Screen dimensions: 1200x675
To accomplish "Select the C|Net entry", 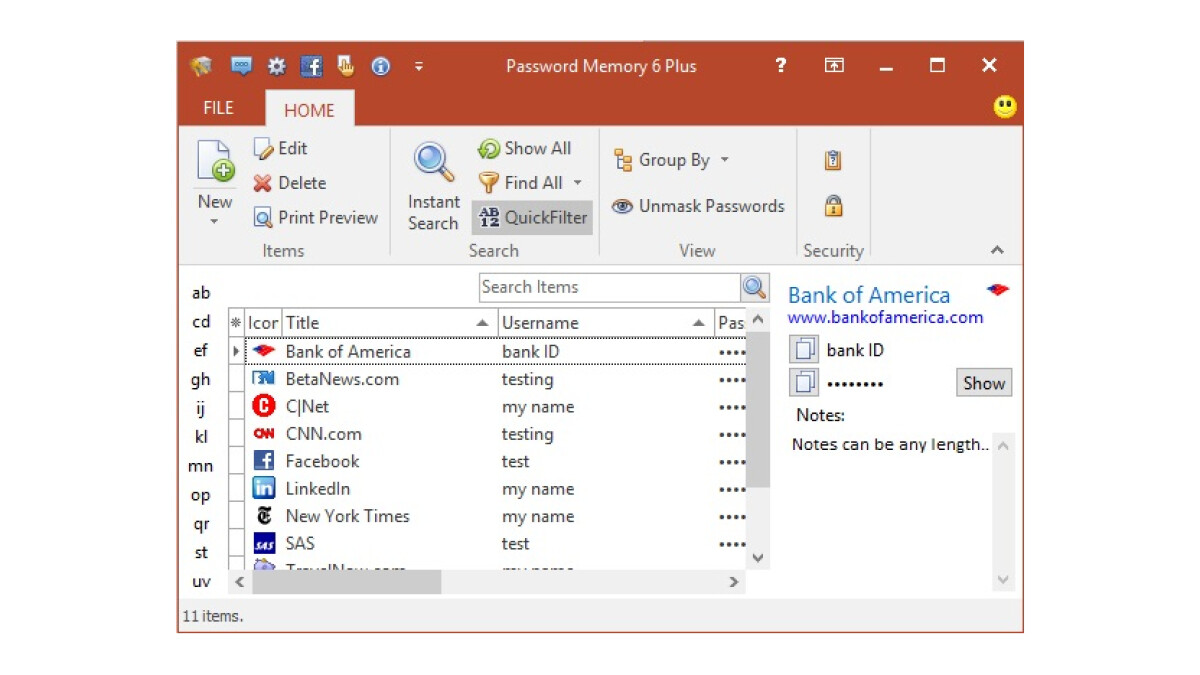I will (495, 407).
